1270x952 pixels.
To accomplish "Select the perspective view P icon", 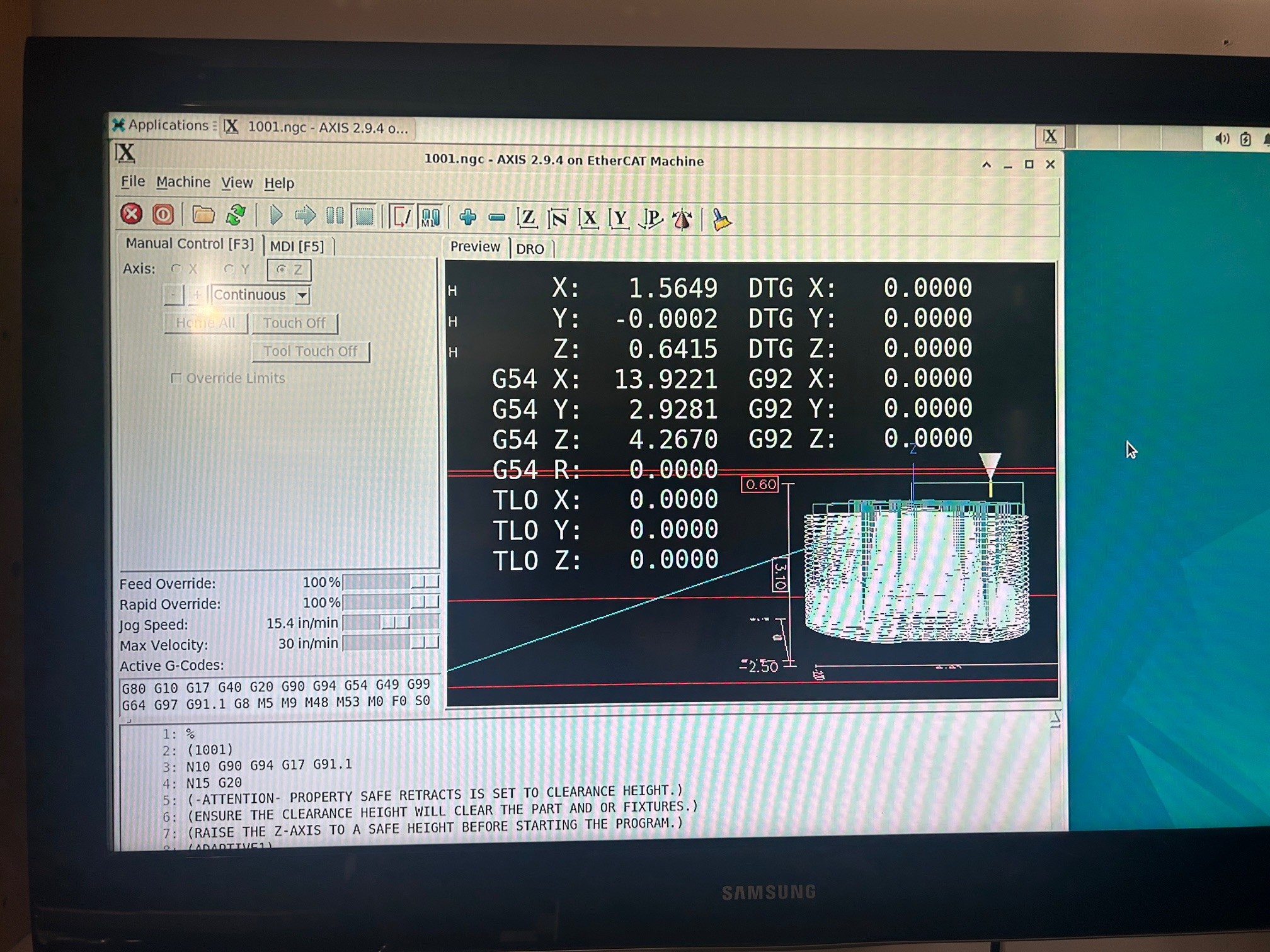I will [x=651, y=219].
